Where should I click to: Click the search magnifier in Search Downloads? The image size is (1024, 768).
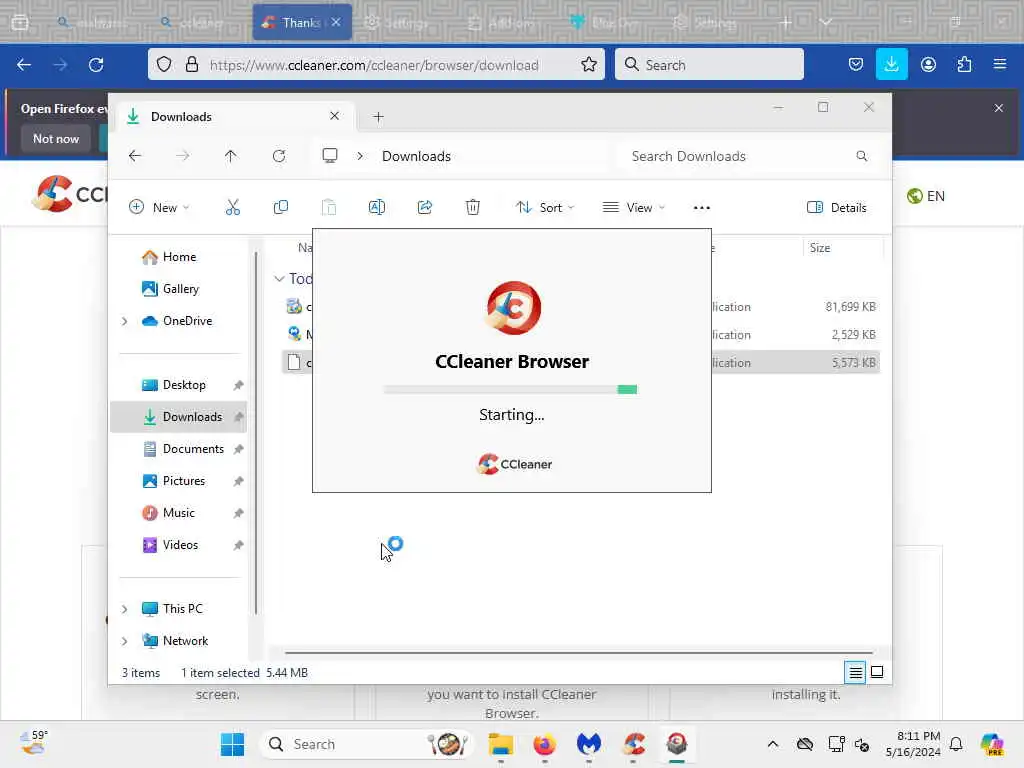pyautogui.click(x=862, y=156)
